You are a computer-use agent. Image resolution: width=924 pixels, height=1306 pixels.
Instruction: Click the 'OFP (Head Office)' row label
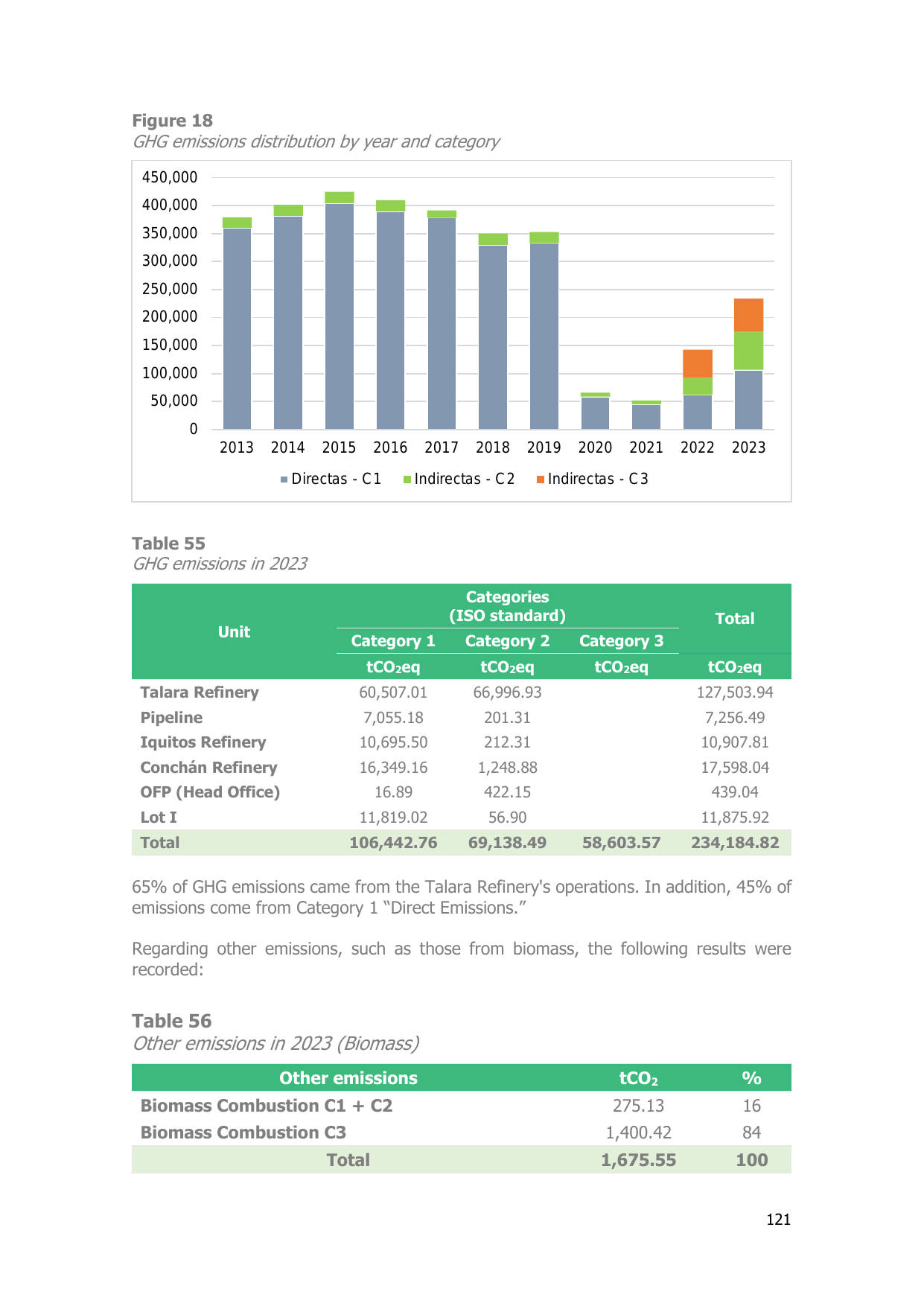210,792
